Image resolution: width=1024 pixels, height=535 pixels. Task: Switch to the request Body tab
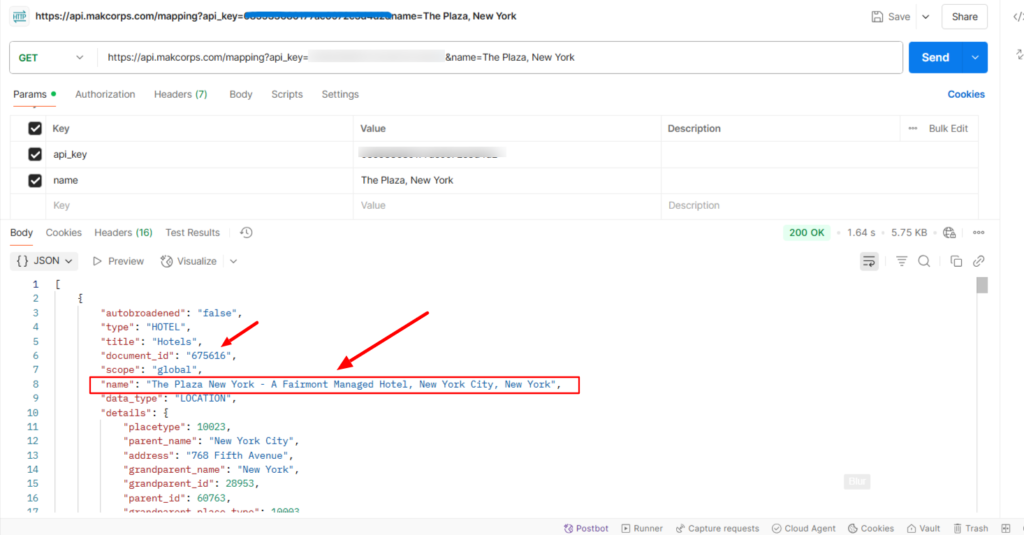[x=240, y=94]
